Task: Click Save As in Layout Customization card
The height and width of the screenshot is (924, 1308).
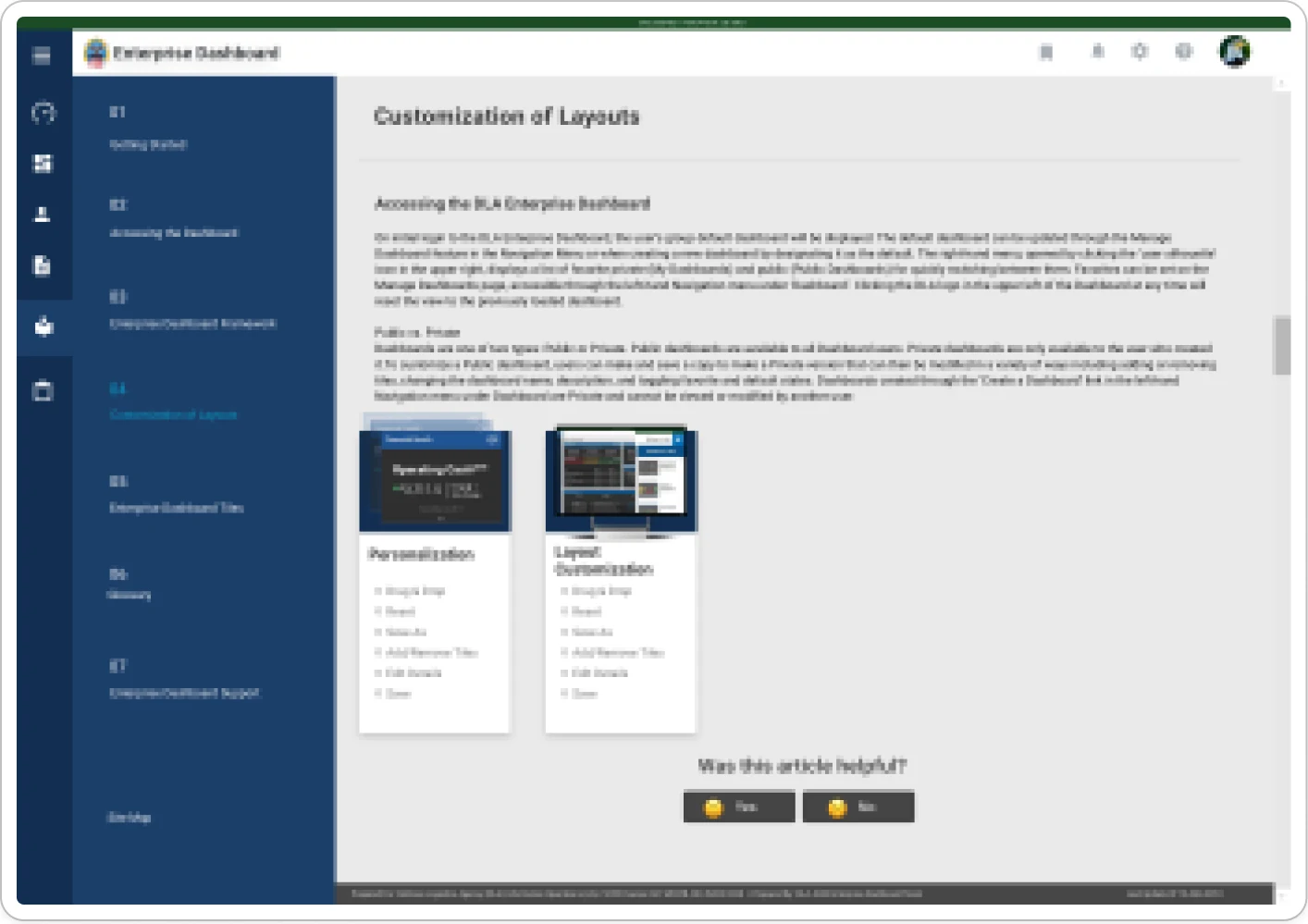Action: 592,633
